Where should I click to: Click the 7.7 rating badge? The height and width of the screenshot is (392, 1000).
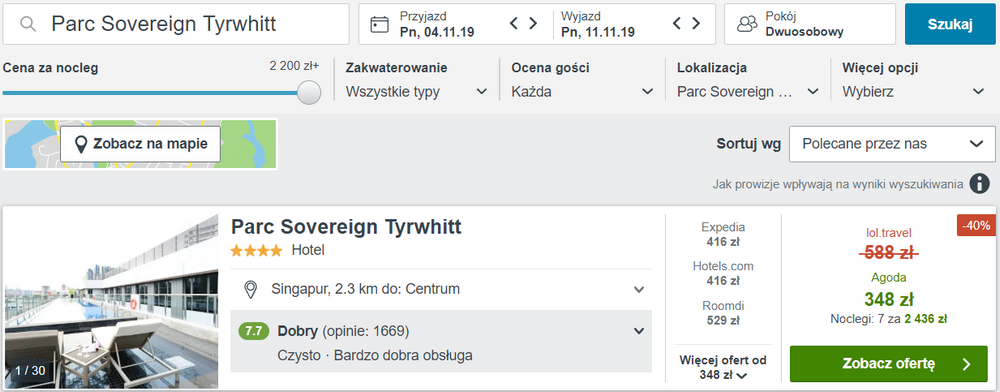pyautogui.click(x=254, y=331)
